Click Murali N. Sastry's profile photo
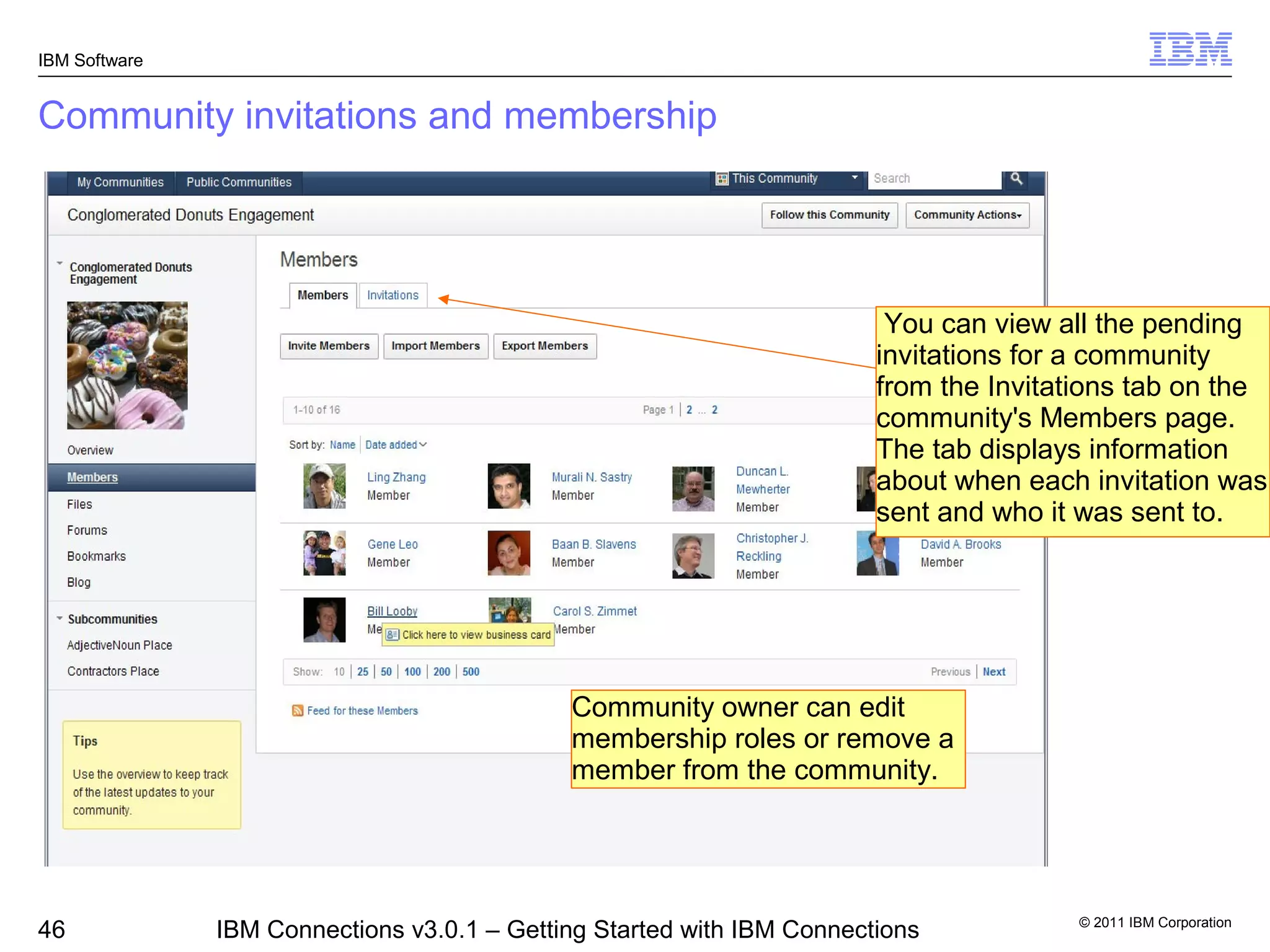Screen dimensions: 1270x952 coord(509,487)
